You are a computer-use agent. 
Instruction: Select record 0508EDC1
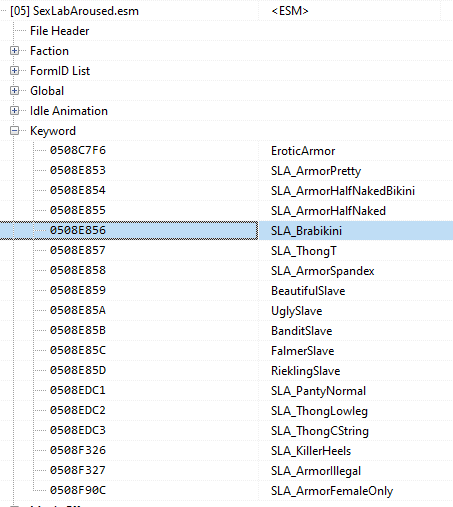click(x=78, y=390)
